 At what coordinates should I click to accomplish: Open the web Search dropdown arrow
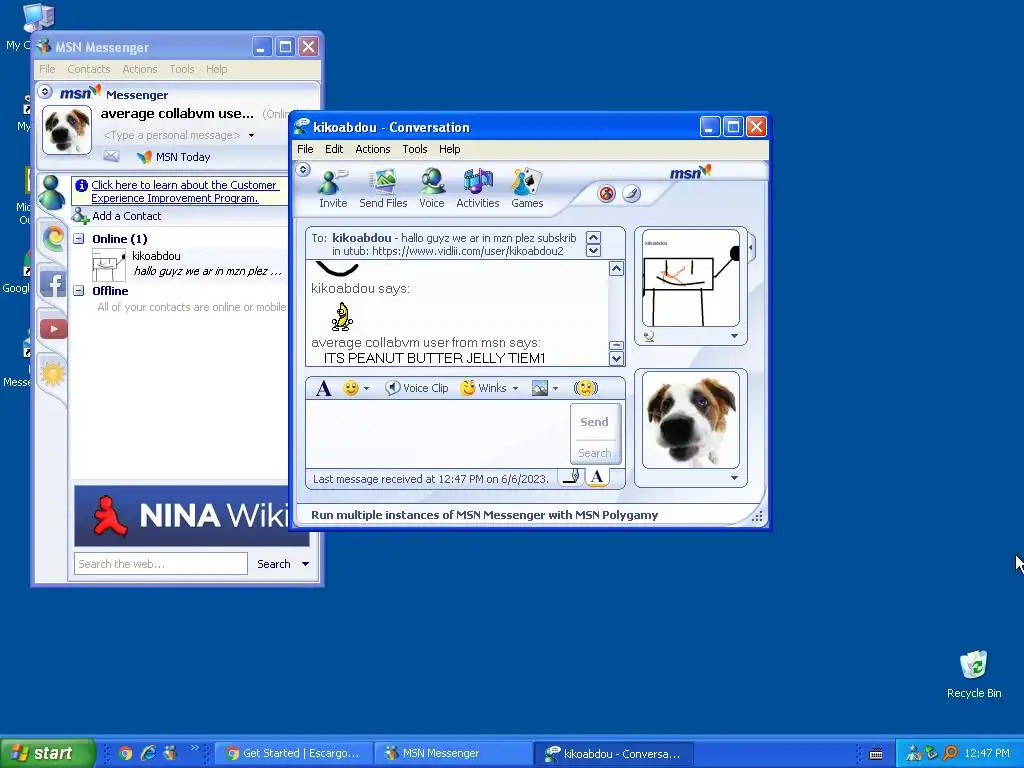click(305, 564)
